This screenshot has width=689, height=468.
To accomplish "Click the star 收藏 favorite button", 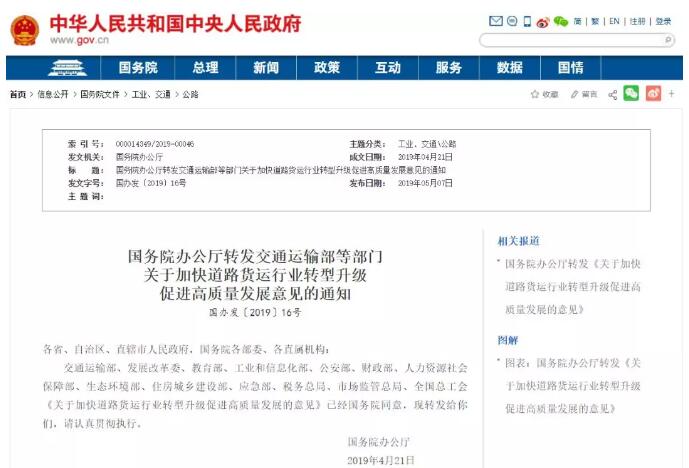I will (x=544, y=94).
